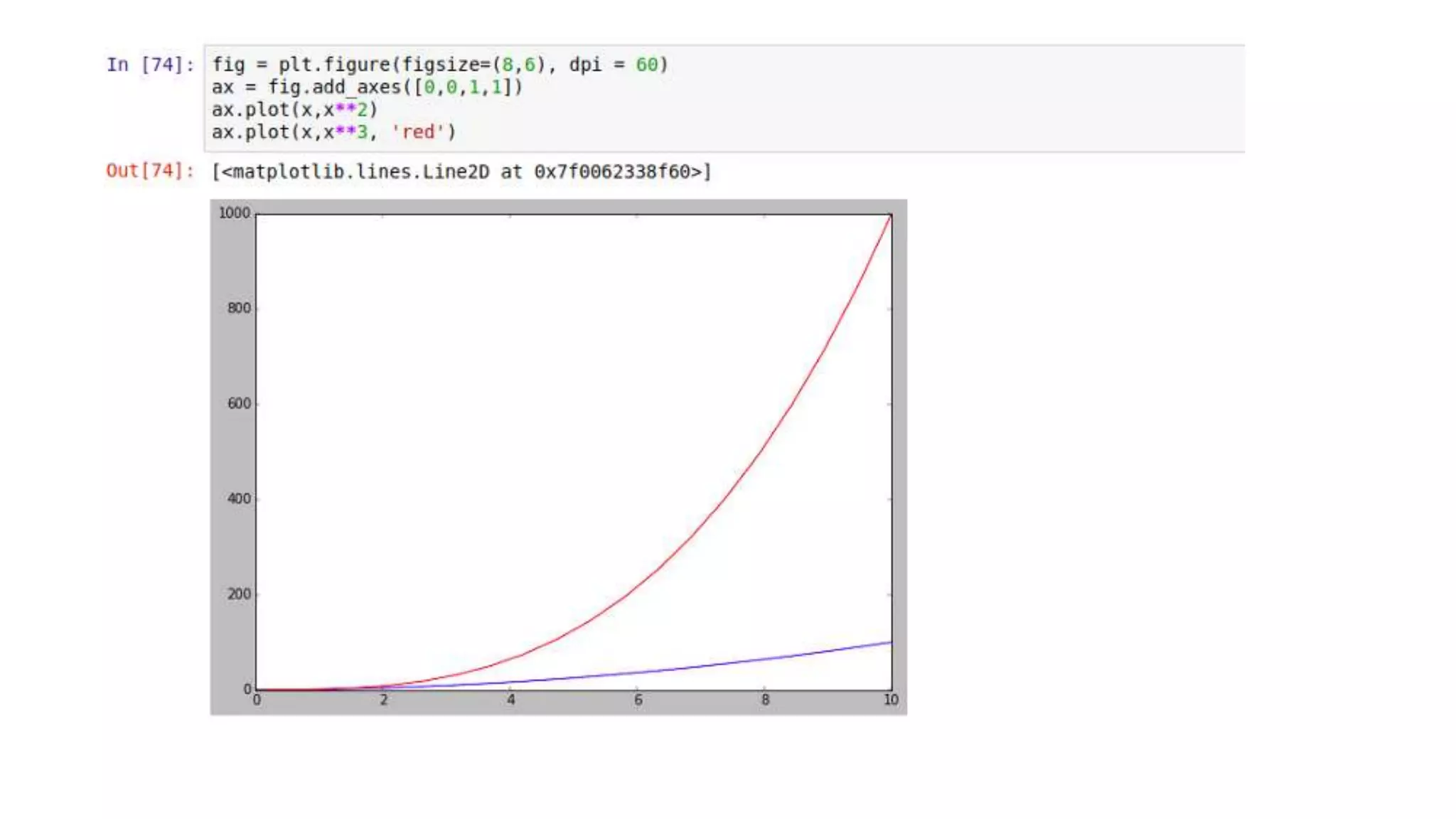Click the In [74] prompt label
The height and width of the screenshot is (819, 1456).
(149, 65)
